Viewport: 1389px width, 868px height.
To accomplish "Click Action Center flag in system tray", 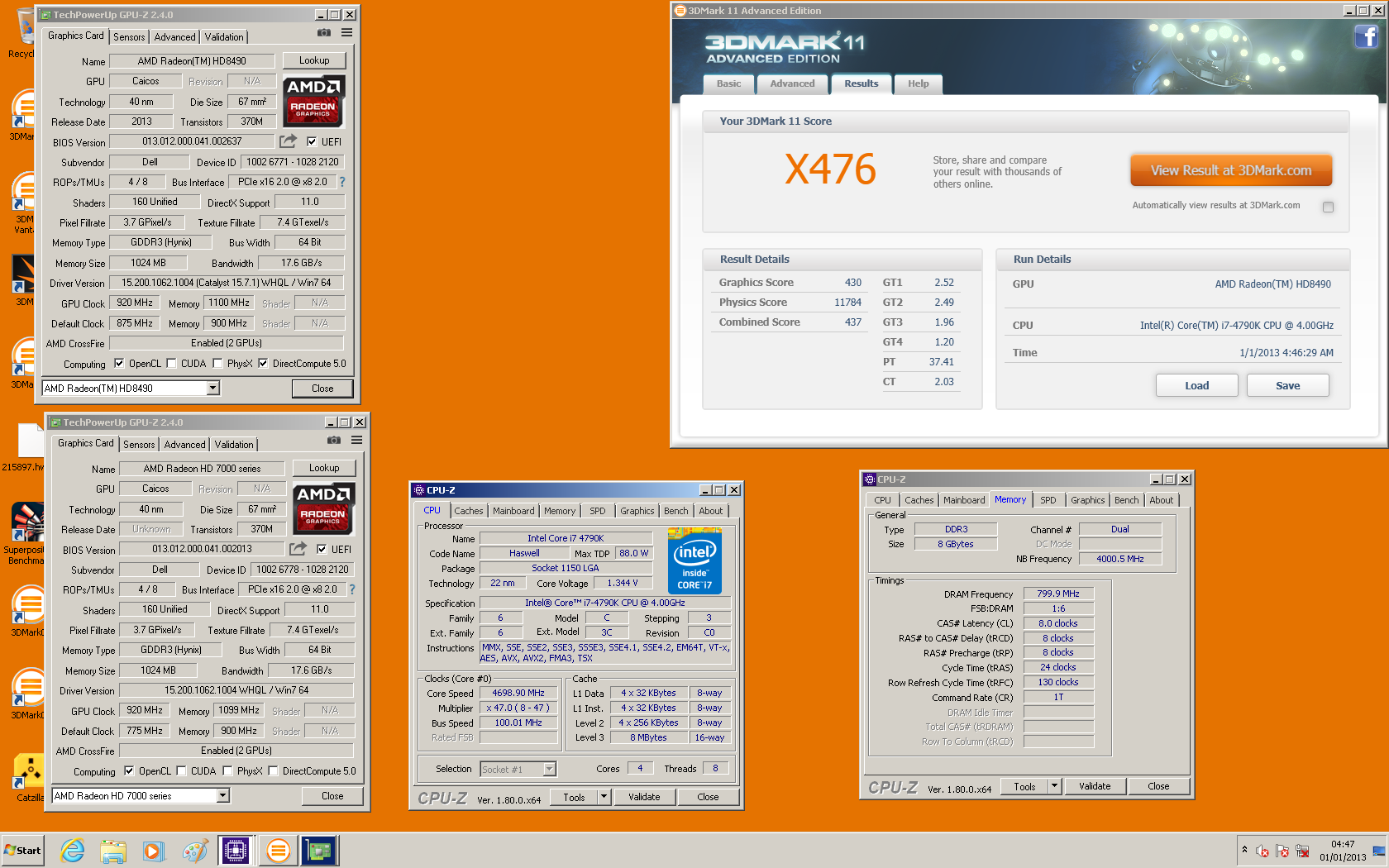I will [1282, 851].
